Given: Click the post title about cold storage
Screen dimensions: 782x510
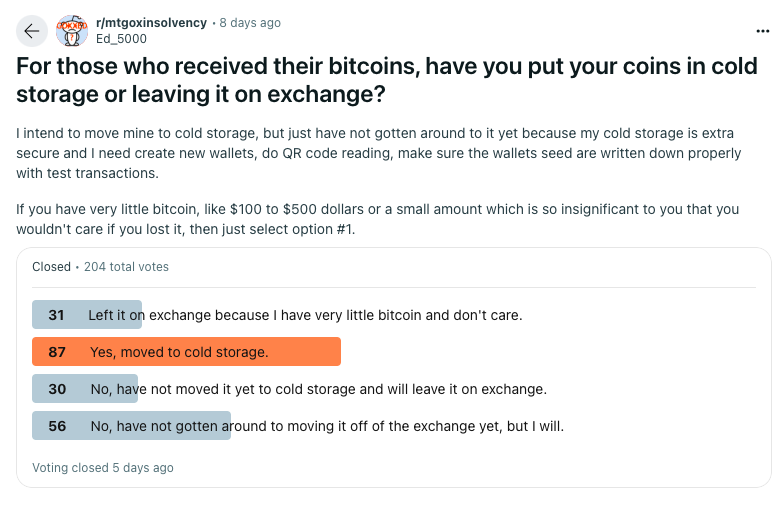Looking at the screenshot, I should click(x=387, y=80).
